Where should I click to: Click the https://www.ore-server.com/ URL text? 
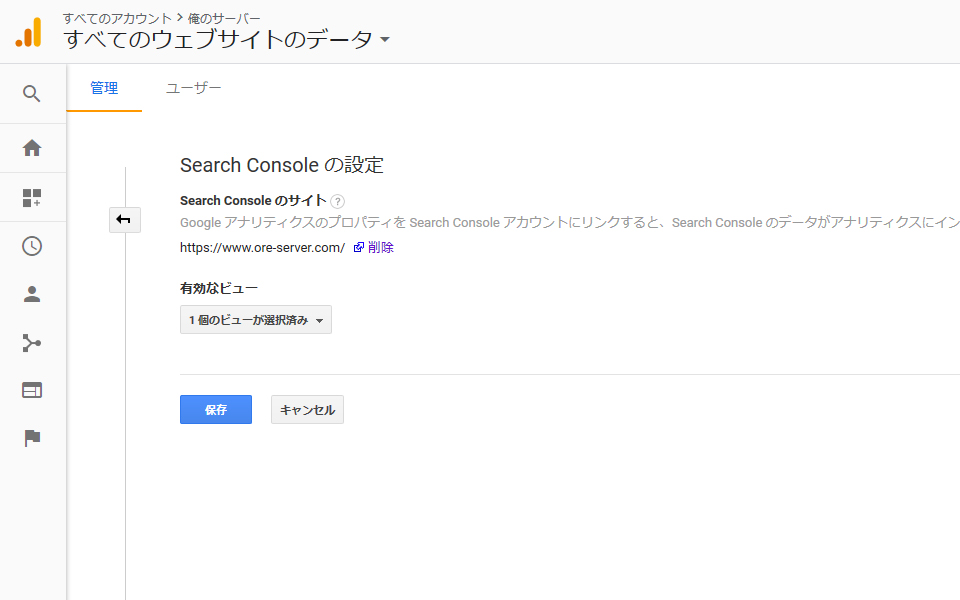263,247
